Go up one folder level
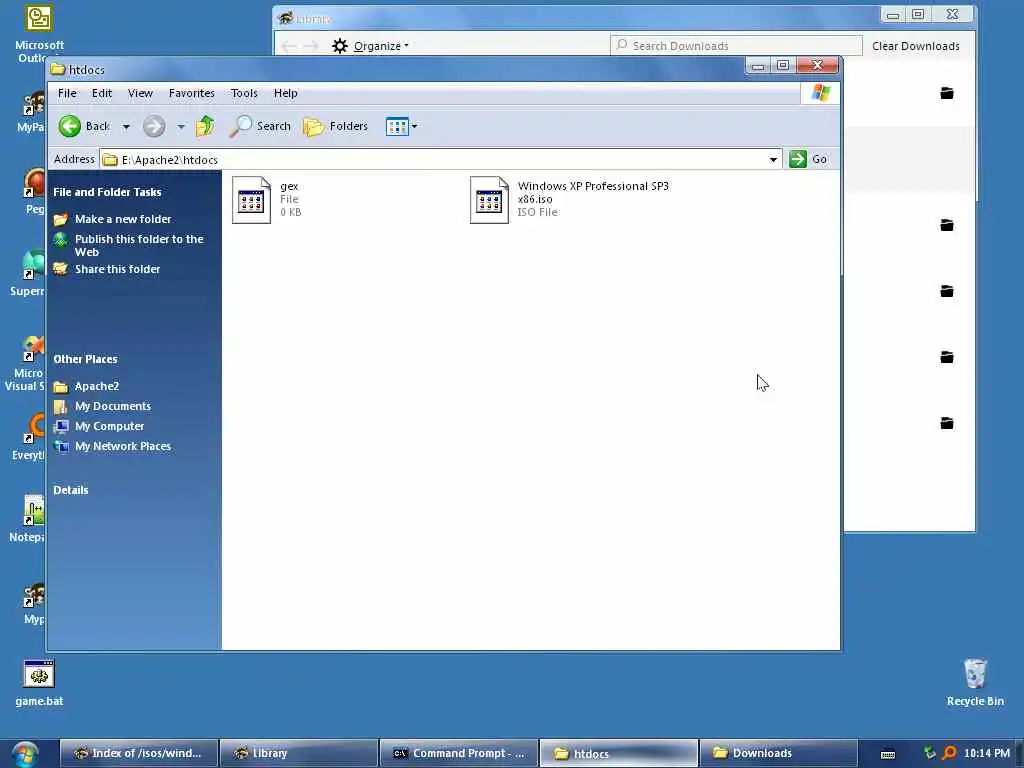Viewport: 1024px width, 768px height. 205,126
